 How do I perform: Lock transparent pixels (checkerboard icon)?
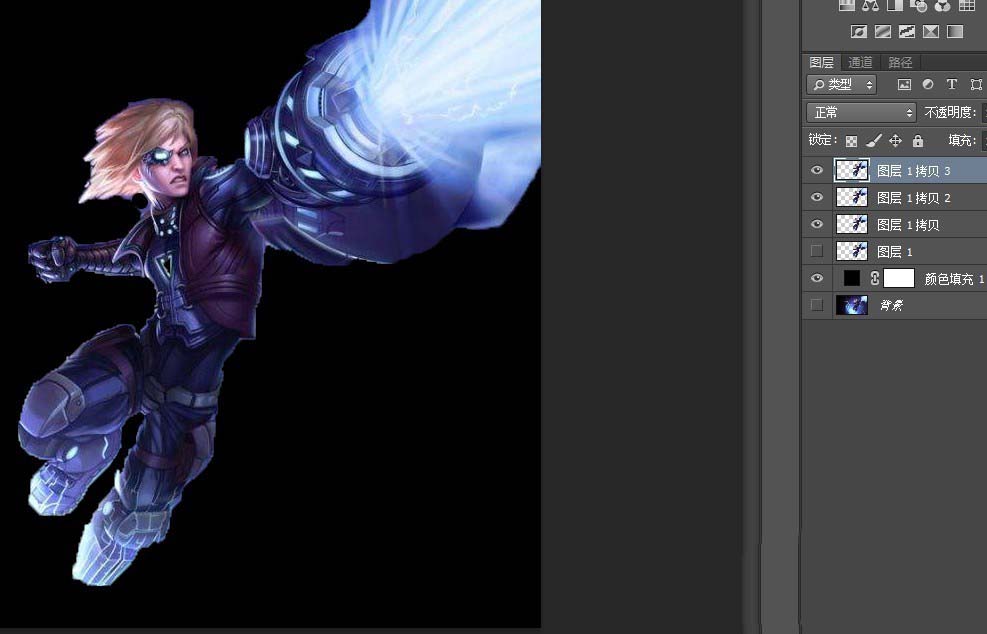pyautogui.click(x=851, y=141)
